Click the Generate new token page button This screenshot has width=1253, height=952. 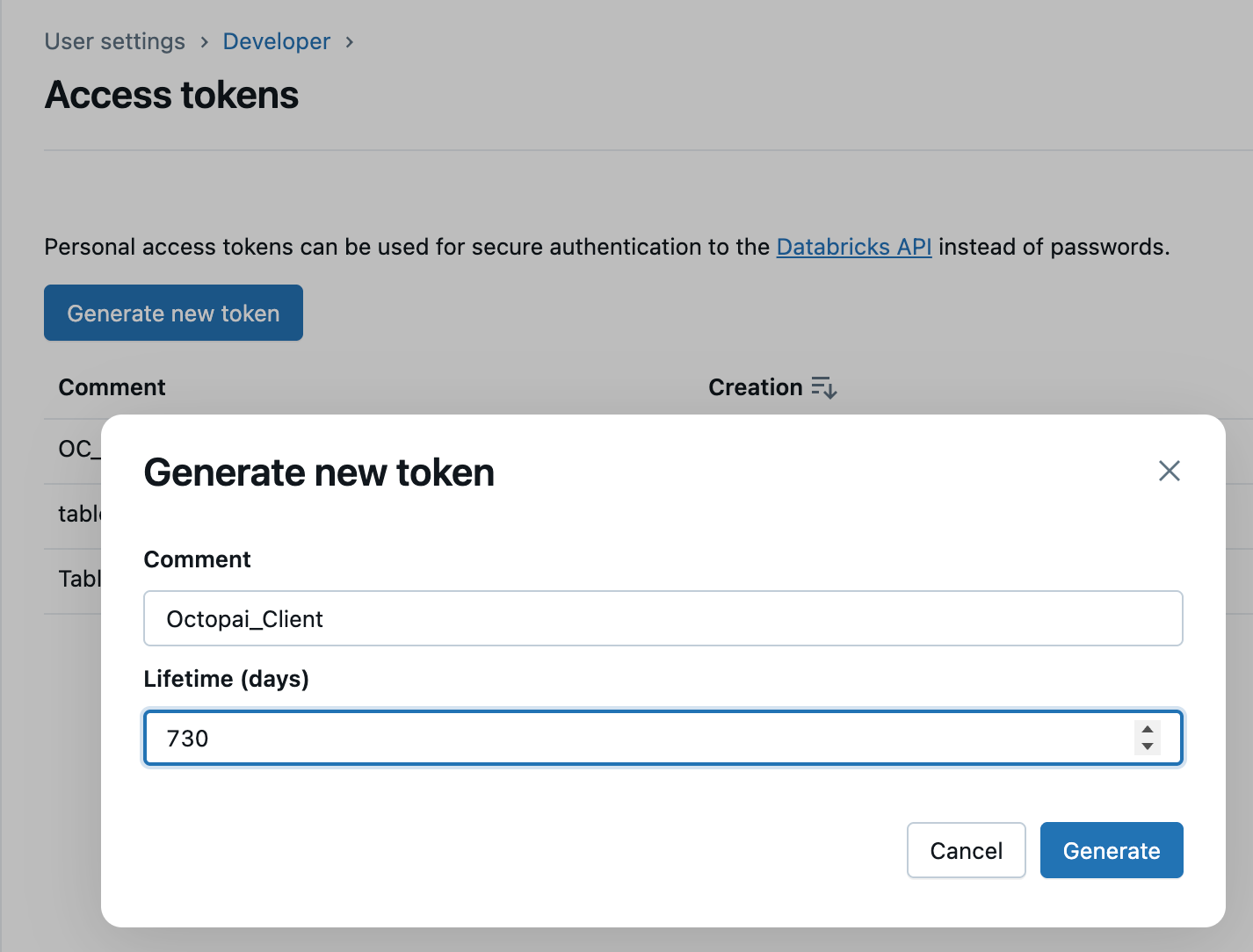(173, 314)
